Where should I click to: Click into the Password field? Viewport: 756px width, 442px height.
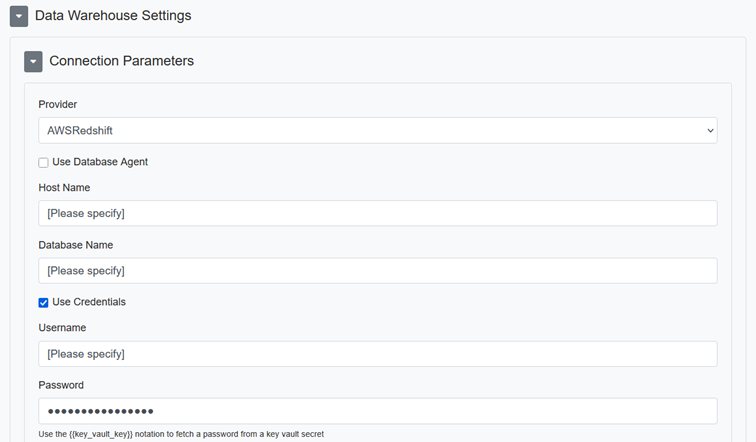377,411
